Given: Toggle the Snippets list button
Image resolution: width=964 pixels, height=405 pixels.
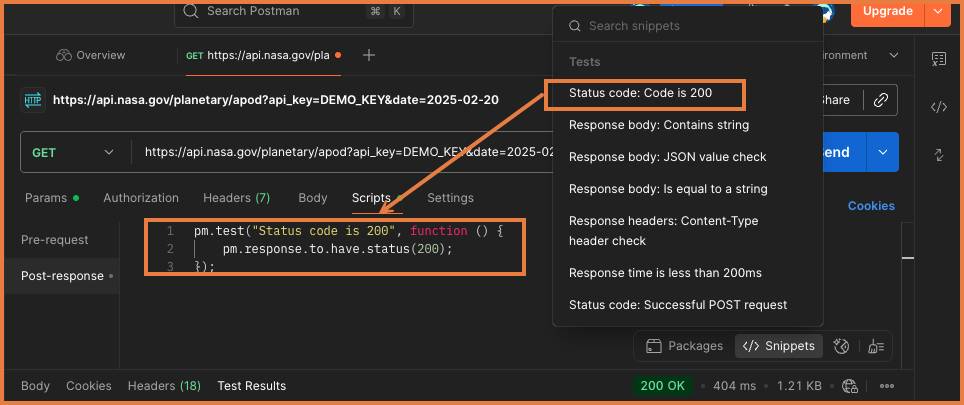Looking at the screenshot, I should tap(778, 346).
